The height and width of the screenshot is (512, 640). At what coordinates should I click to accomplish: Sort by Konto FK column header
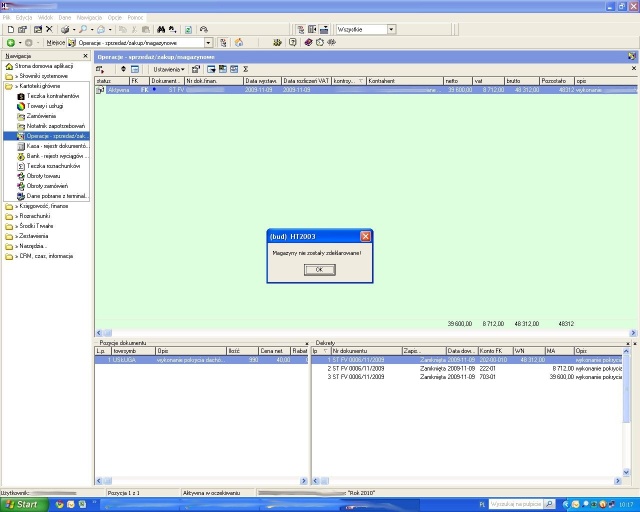pos(495,351)
